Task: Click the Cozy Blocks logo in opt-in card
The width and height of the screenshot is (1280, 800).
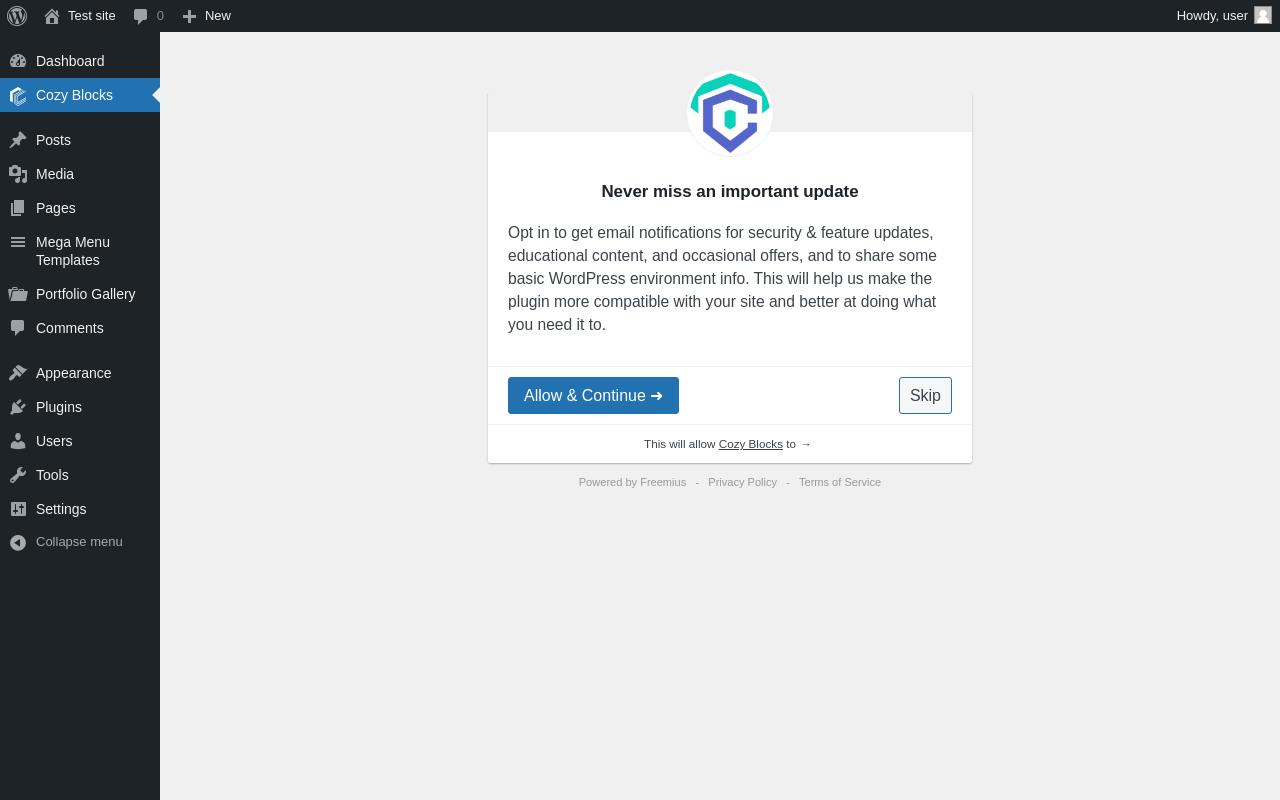Action: click(730, 113)
